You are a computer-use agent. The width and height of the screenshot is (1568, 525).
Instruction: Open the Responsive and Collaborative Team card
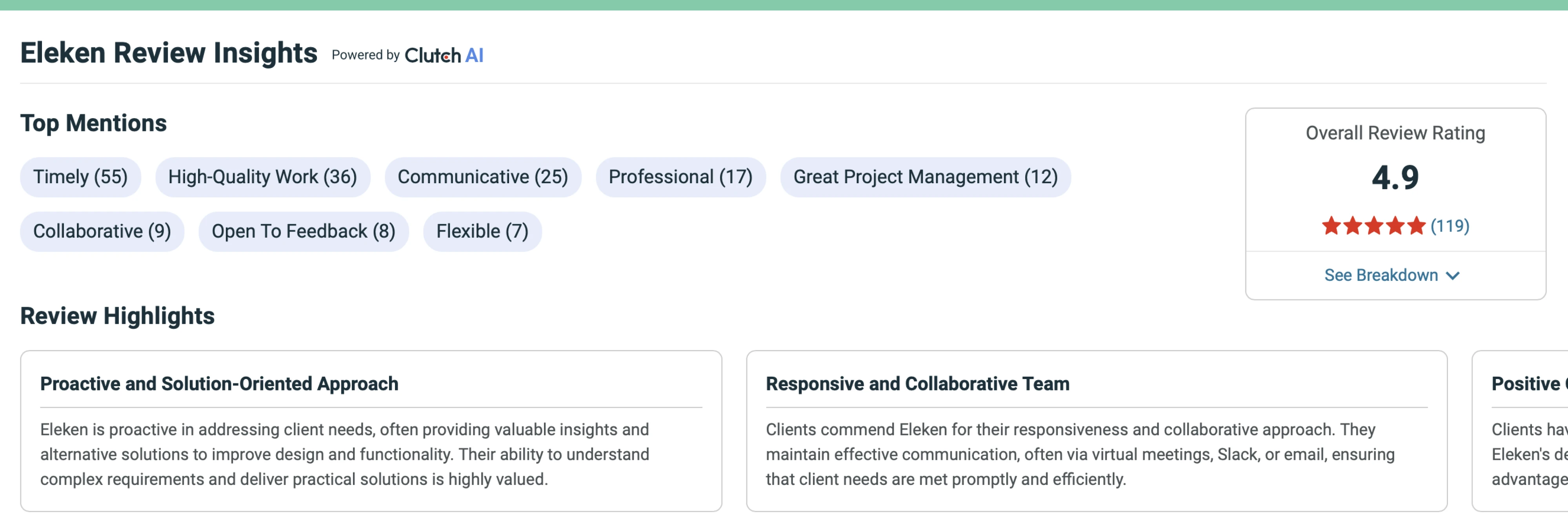tap(917, 384)
